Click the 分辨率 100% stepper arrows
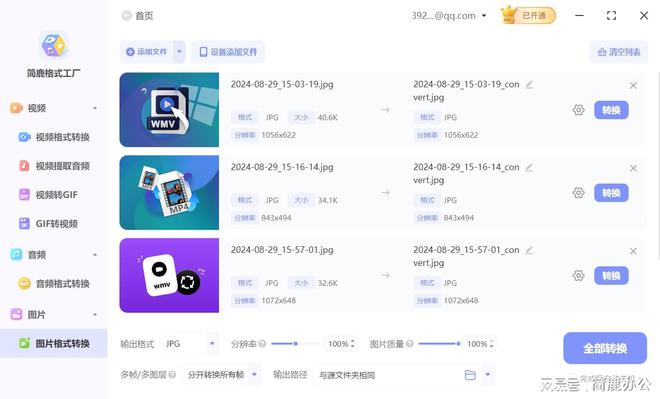The width and height of the screenshot is (660, 399). tap(353, 344)
